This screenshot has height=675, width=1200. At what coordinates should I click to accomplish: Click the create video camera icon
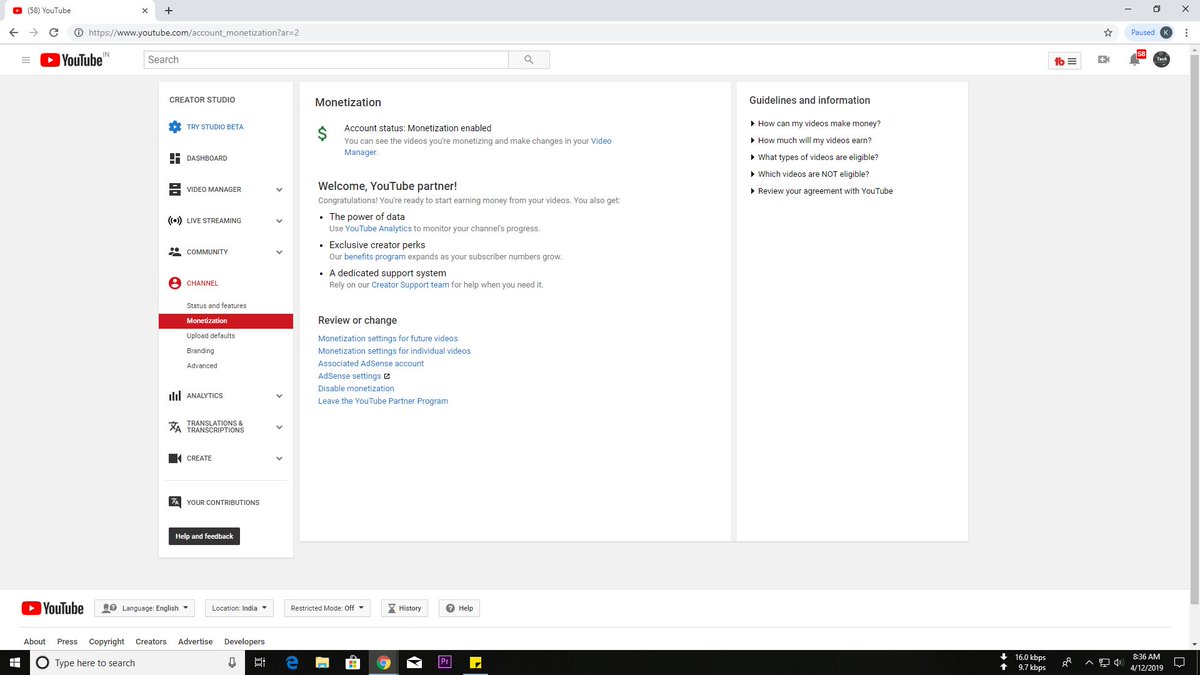[x=1103, y=60]
